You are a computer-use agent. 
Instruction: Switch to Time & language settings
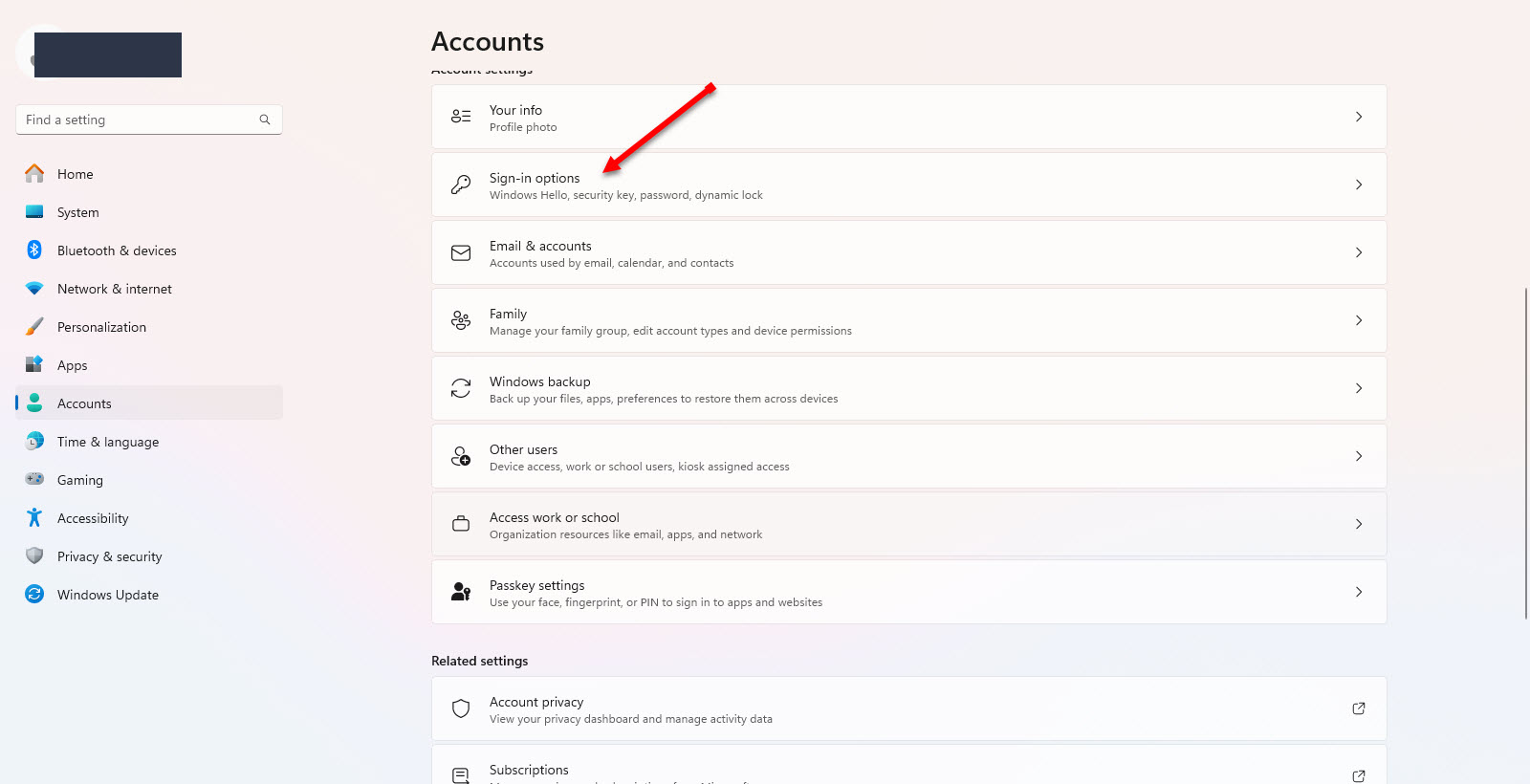[107, 441]
